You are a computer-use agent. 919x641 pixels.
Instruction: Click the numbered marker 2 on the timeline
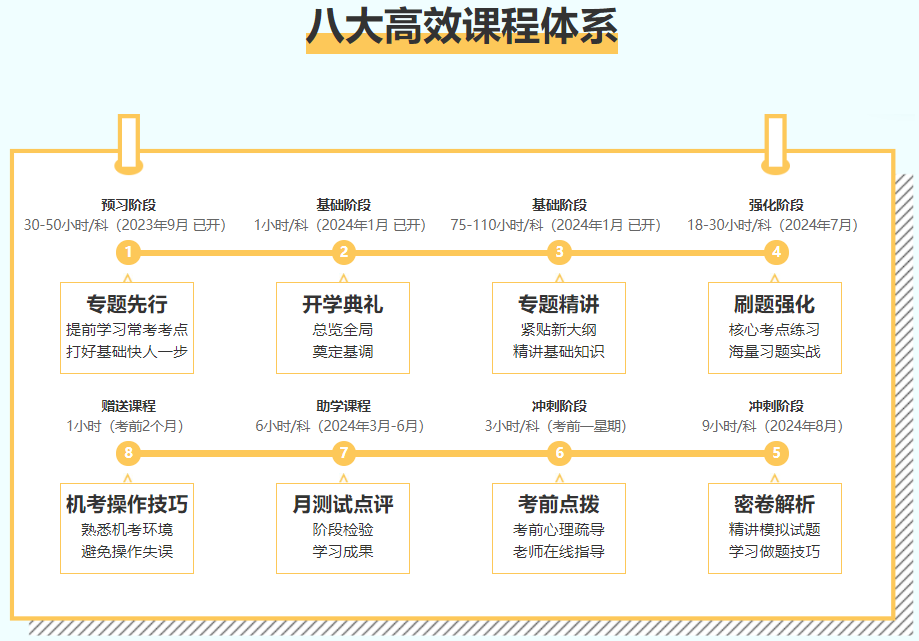pyautogui.click(x=345, y=253)
